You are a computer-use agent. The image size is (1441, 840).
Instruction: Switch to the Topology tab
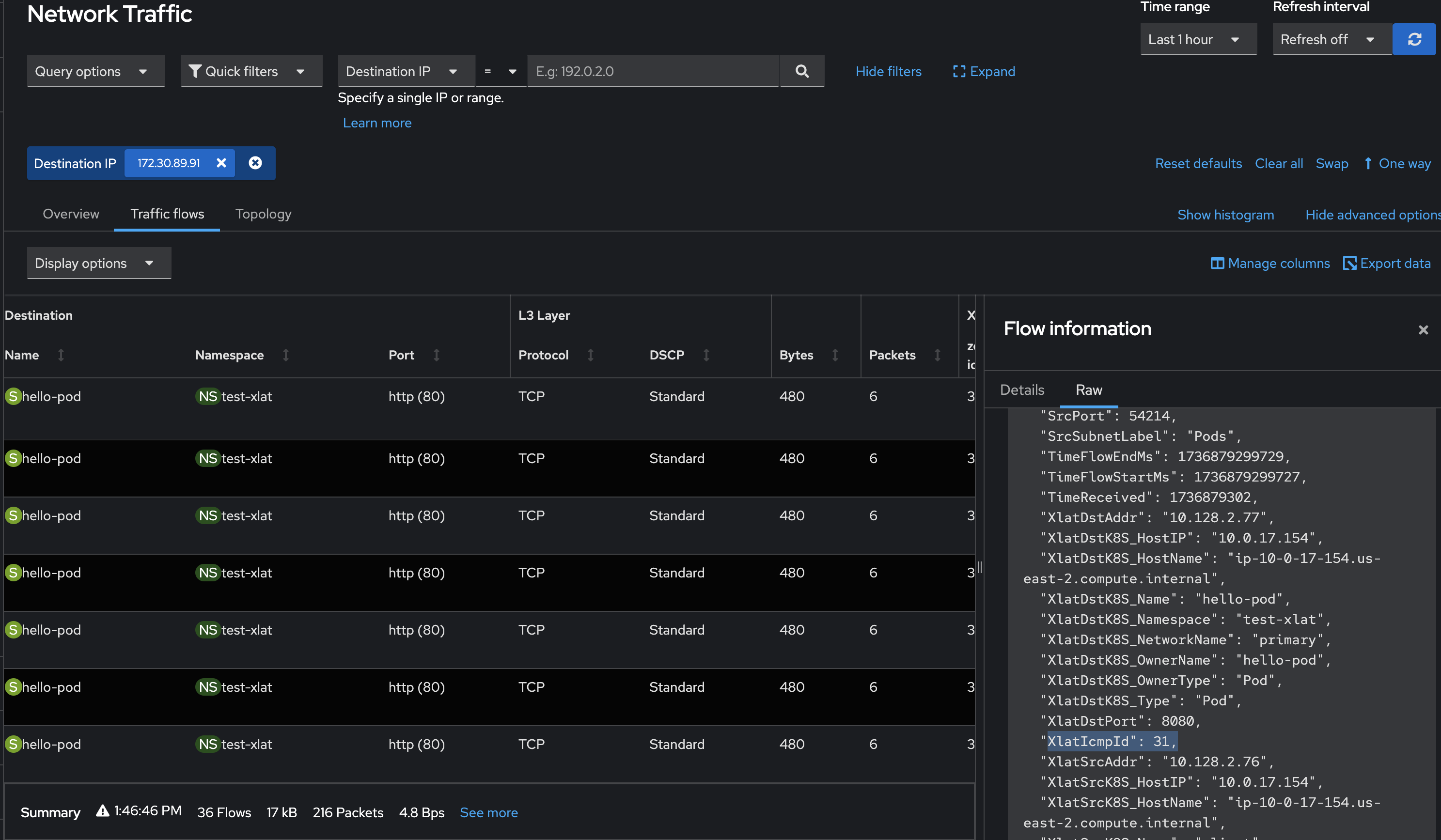[x=263, y=214]
